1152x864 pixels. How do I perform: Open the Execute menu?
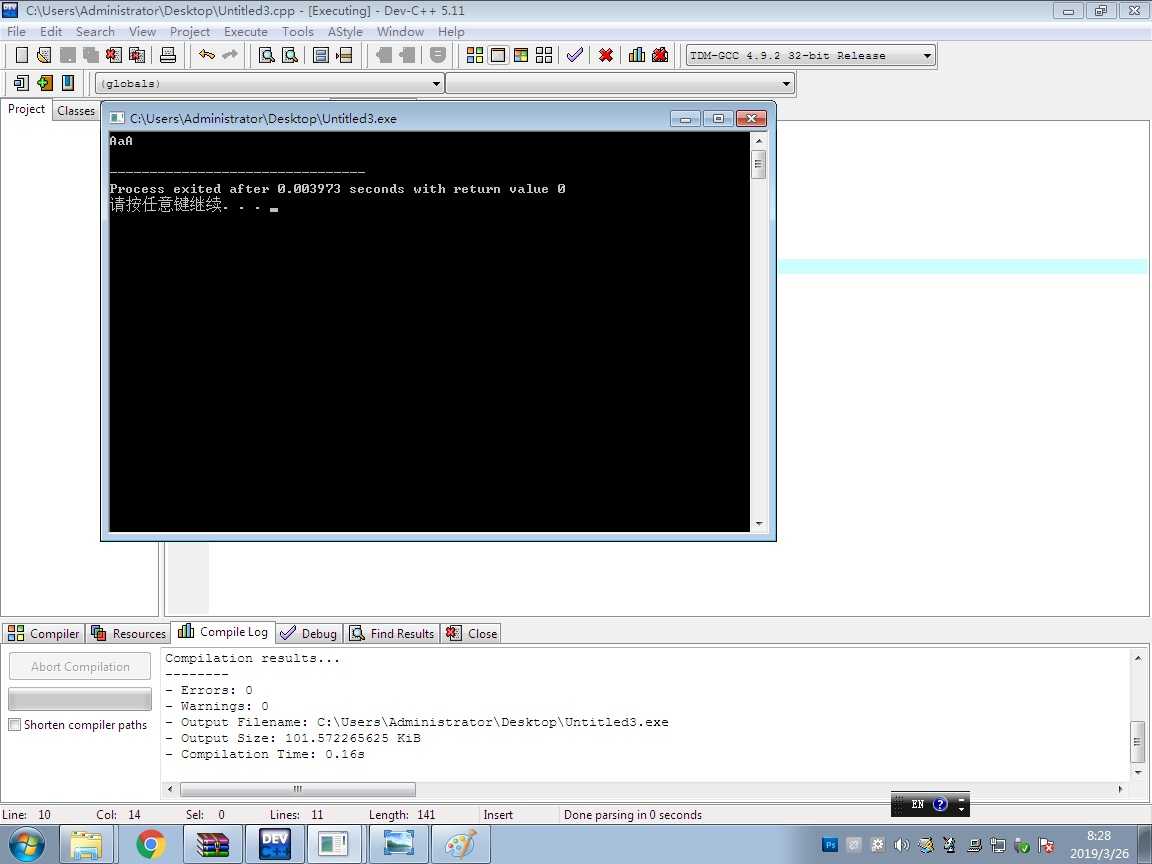click(x=245, y=32)
